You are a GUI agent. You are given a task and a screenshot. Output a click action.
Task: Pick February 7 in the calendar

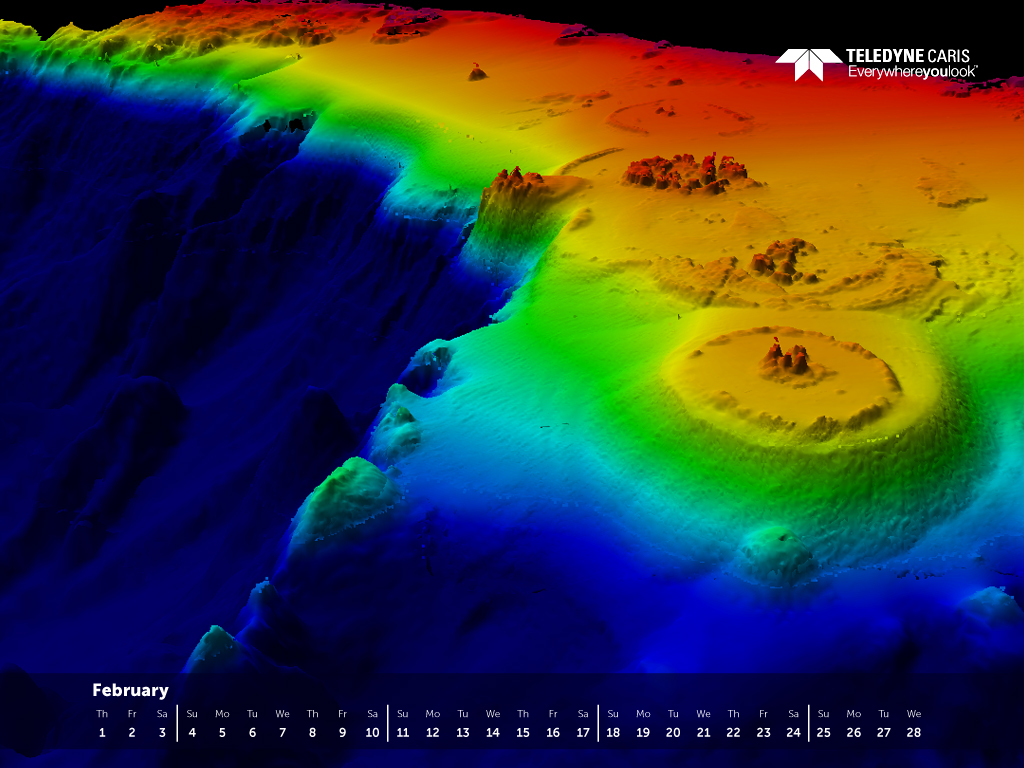coord(282,732)
